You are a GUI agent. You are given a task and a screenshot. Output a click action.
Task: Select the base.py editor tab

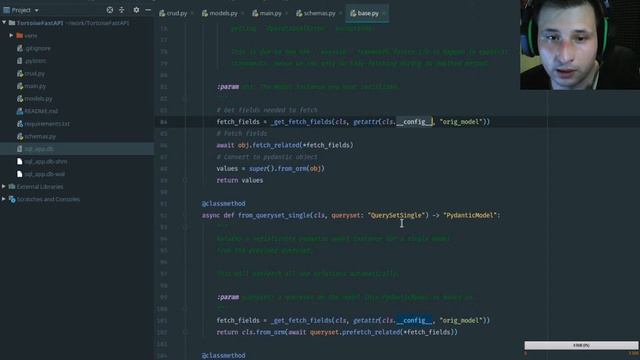point(368,13)
